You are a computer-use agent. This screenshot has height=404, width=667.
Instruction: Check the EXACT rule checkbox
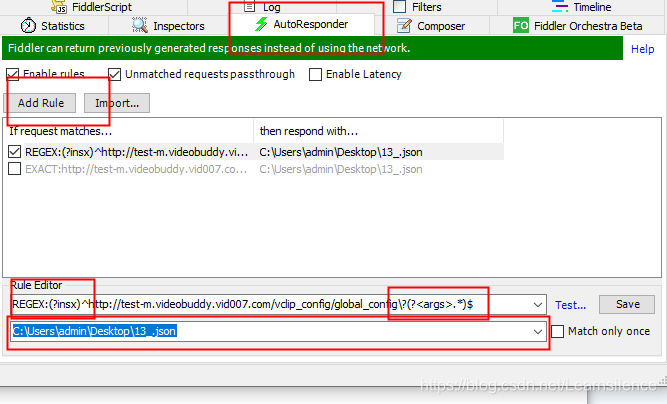14,169
